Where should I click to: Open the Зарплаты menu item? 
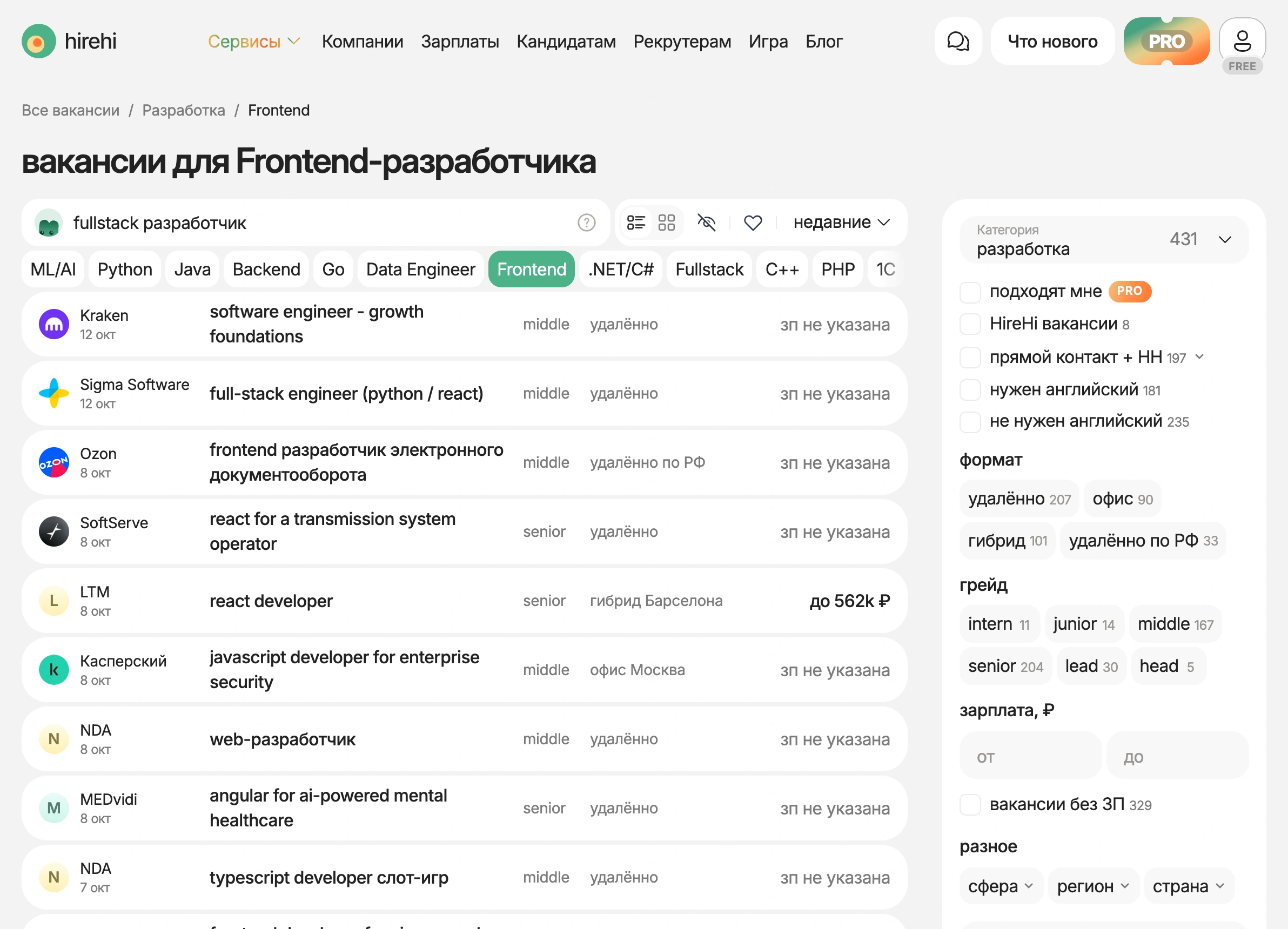click(460, 42)
